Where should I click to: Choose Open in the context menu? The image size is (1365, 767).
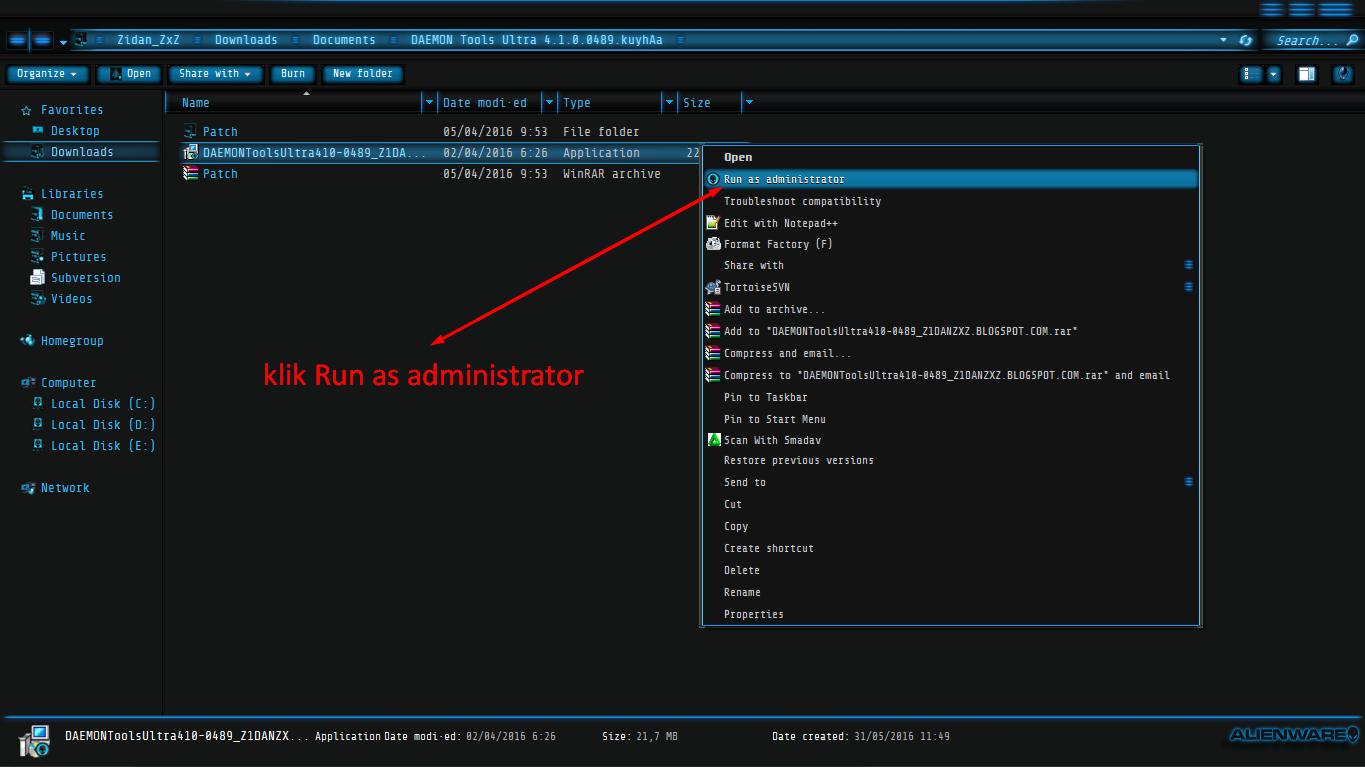pos(950,157)
